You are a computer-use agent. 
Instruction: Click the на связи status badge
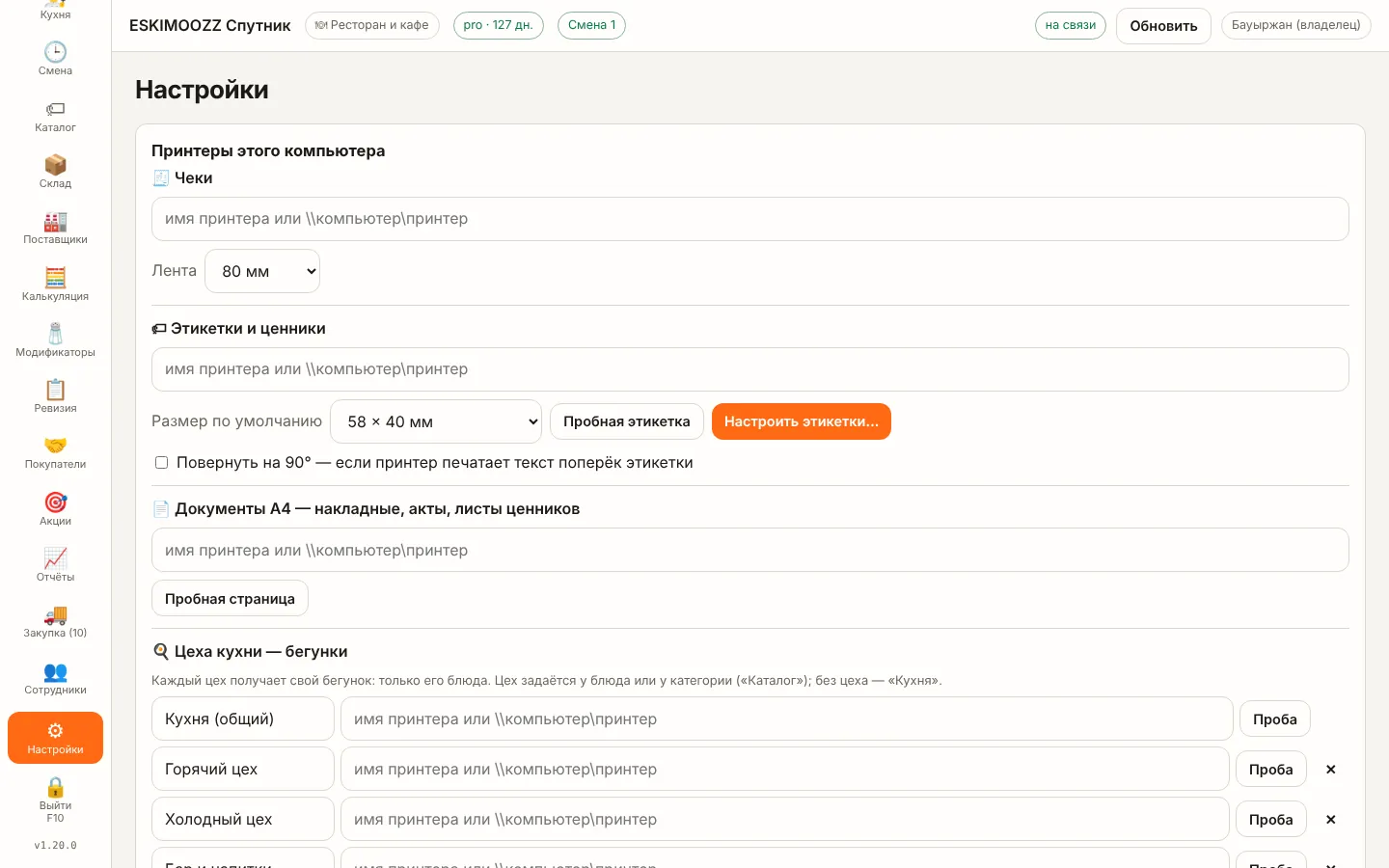(x=1071, y=25)
